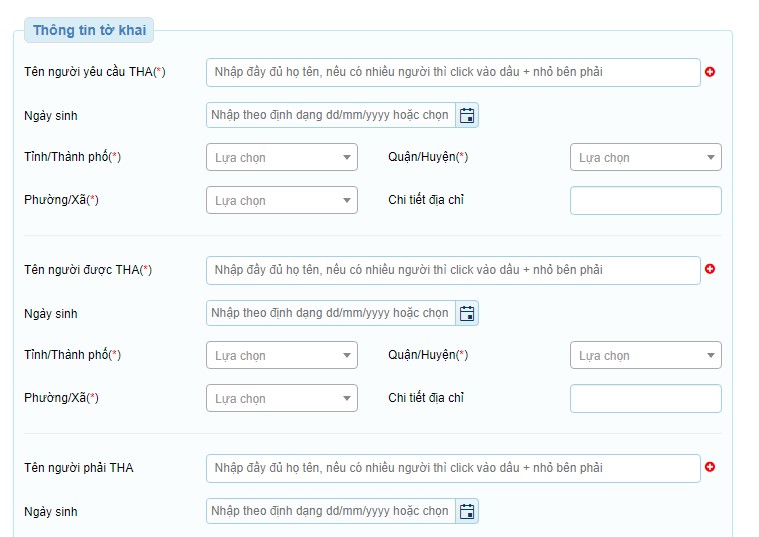
Task: Click red plus beside Tên người phải THA
Action: coord(710,467)
